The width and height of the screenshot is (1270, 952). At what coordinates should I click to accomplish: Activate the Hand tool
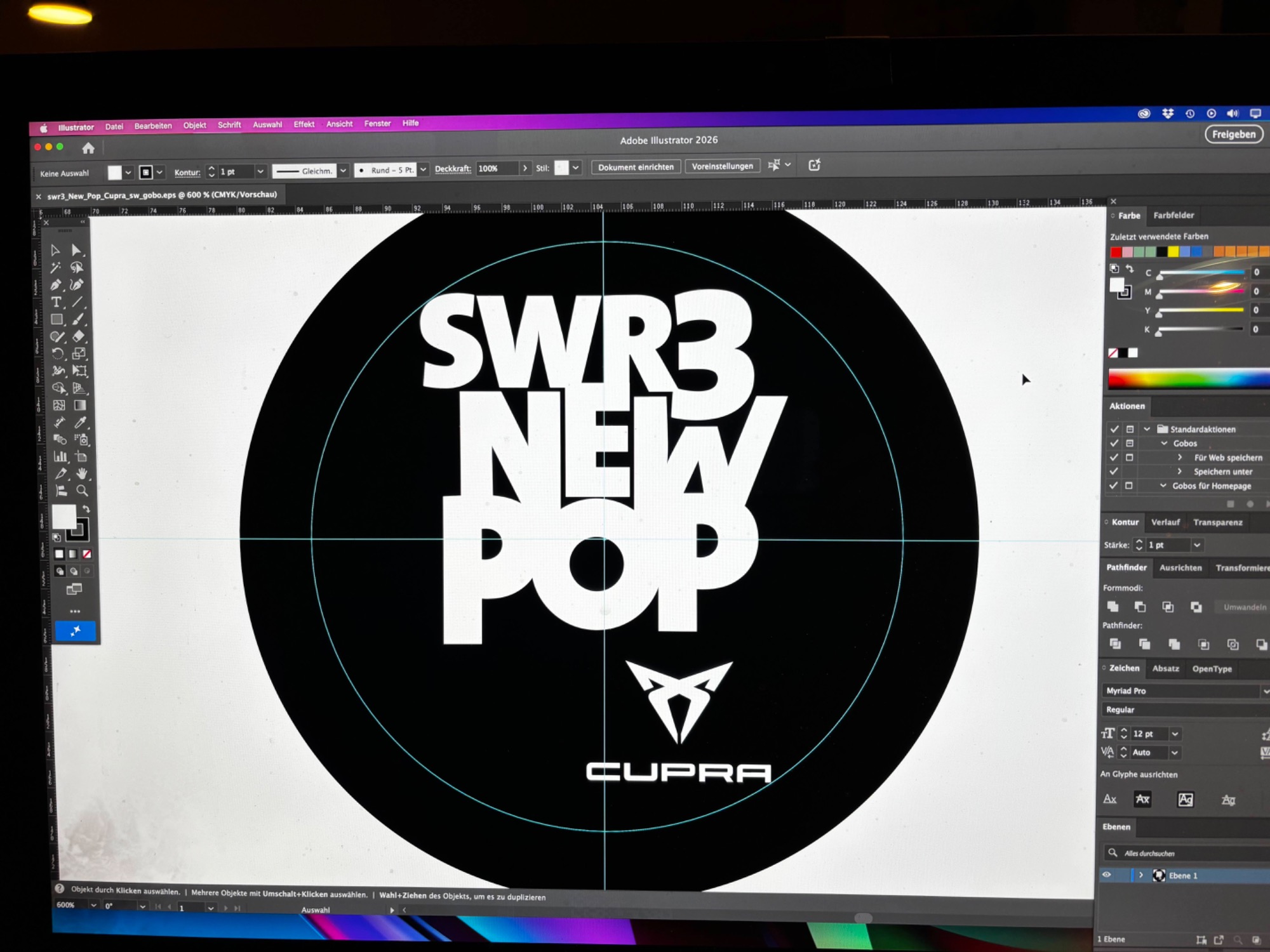(81, 473)
